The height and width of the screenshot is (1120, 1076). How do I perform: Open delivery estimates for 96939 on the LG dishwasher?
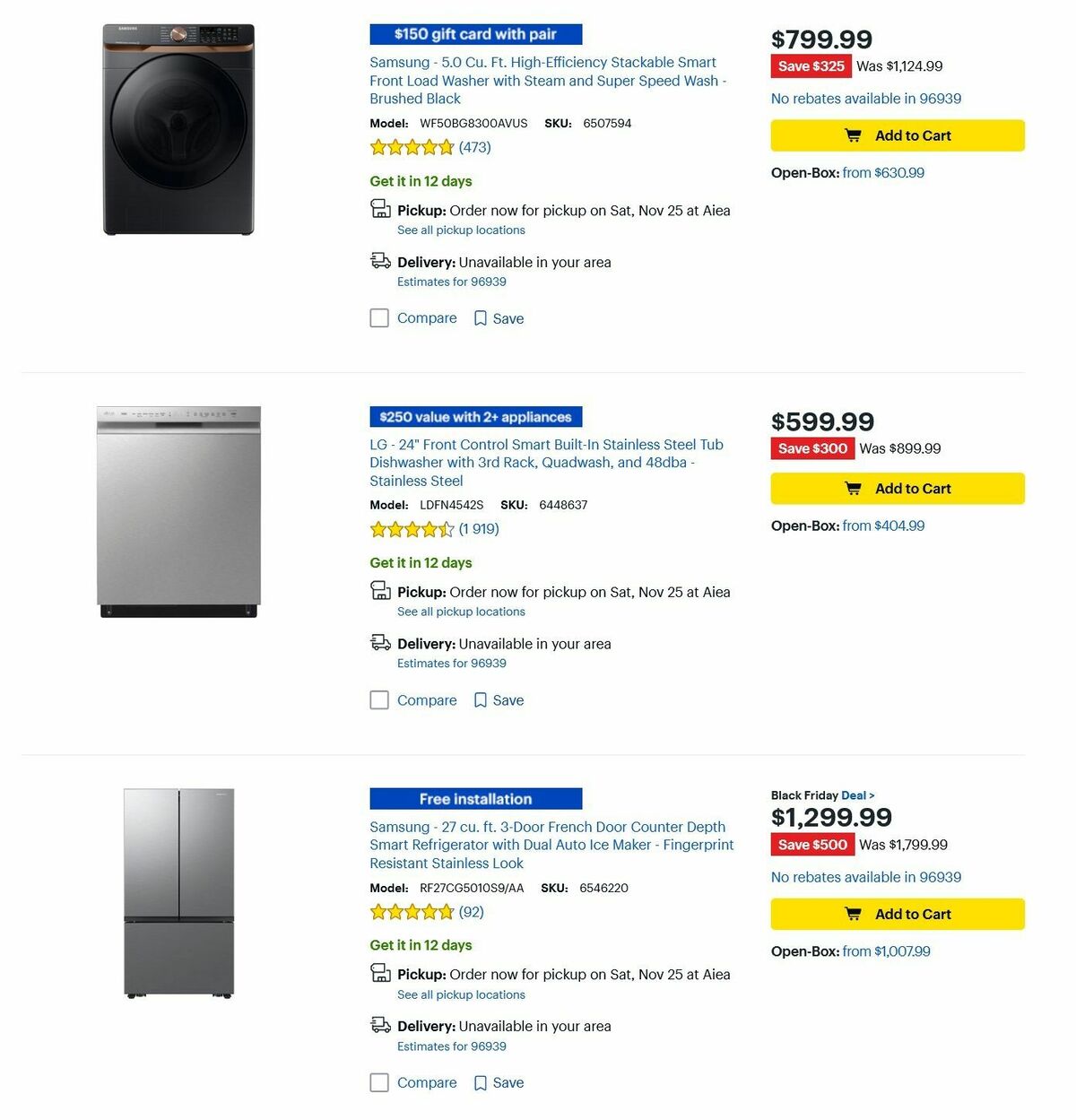451,663
